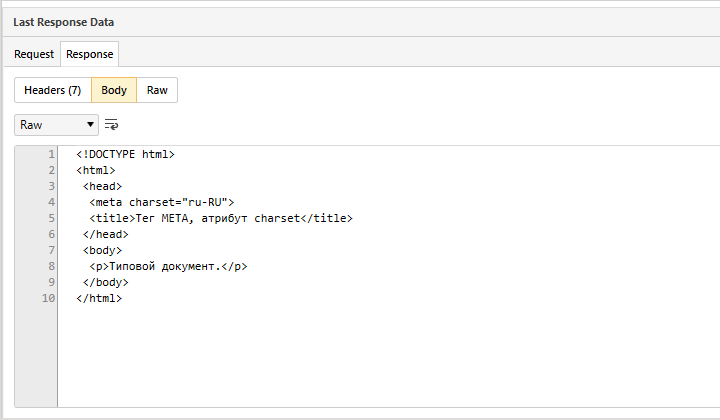Open the Raw format dropdown

(x=57, y=125)
